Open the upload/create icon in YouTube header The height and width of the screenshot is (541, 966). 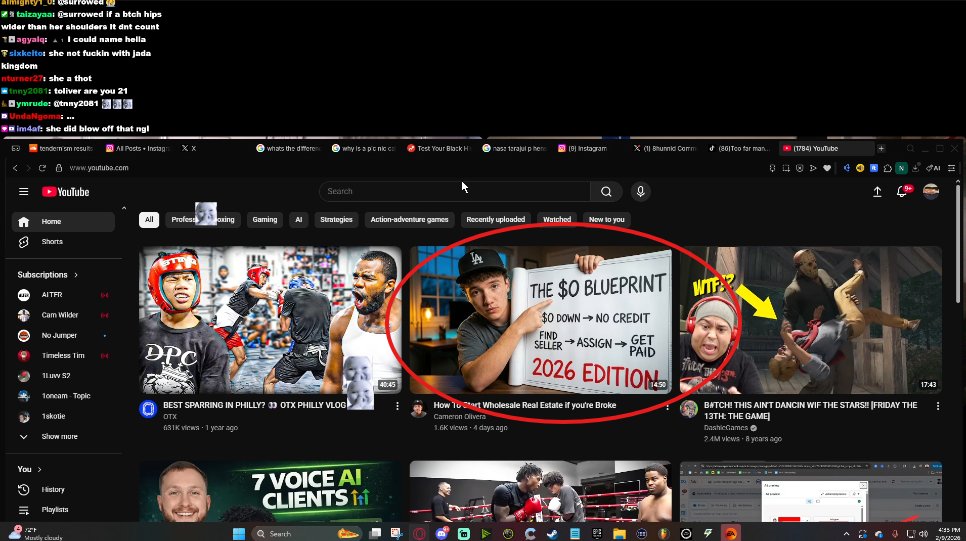877,192
